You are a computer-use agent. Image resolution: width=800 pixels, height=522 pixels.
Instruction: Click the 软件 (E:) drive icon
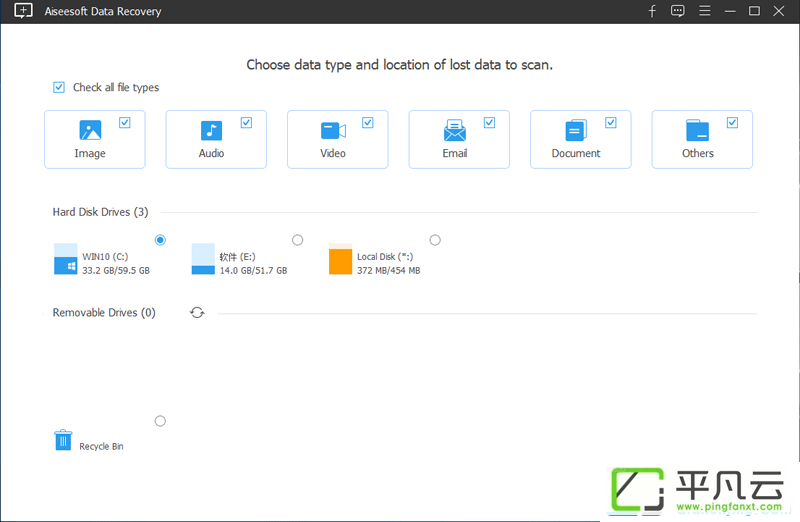(203, 259)
